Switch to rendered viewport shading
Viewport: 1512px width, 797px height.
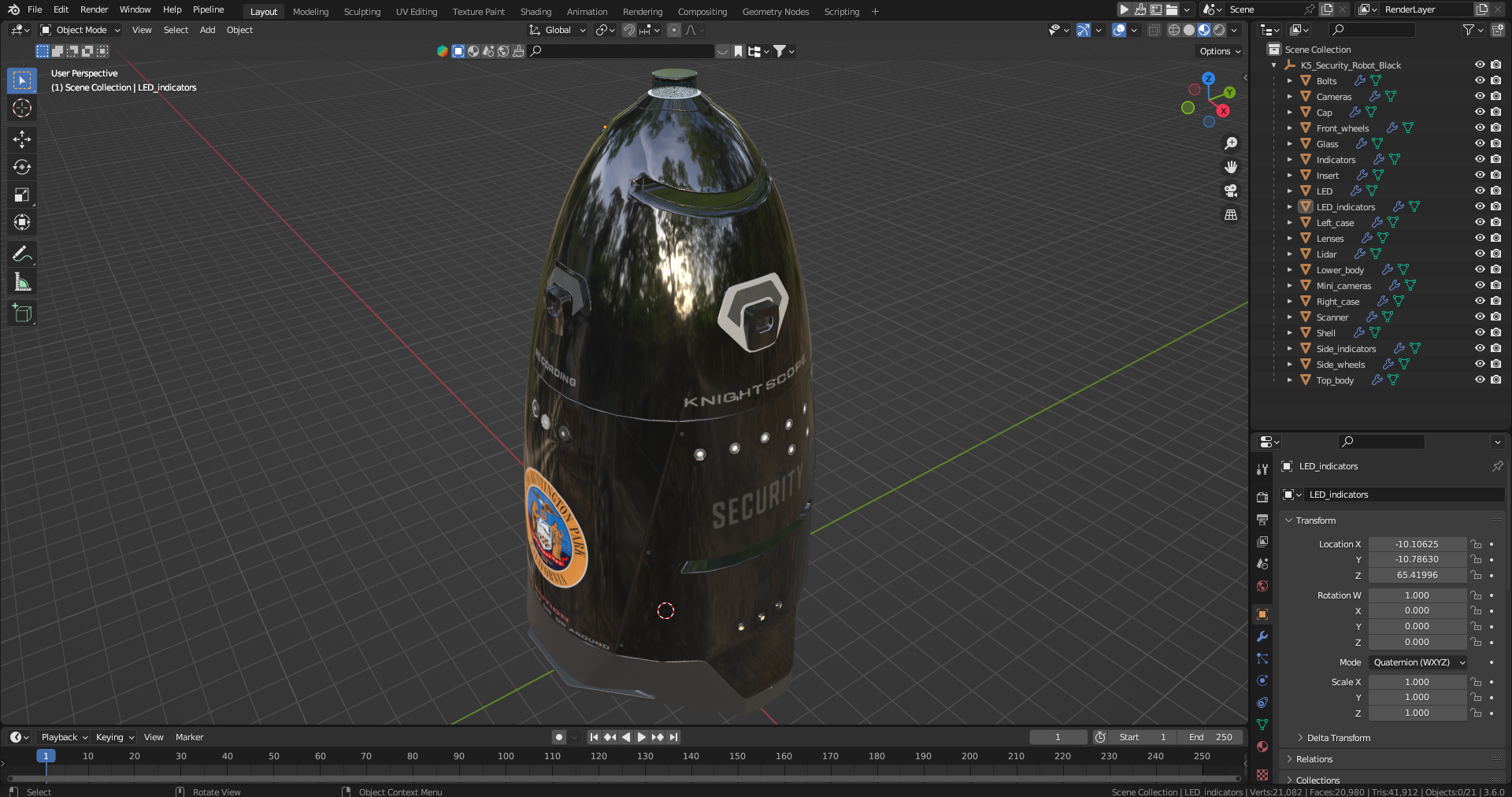point(1219,30)
